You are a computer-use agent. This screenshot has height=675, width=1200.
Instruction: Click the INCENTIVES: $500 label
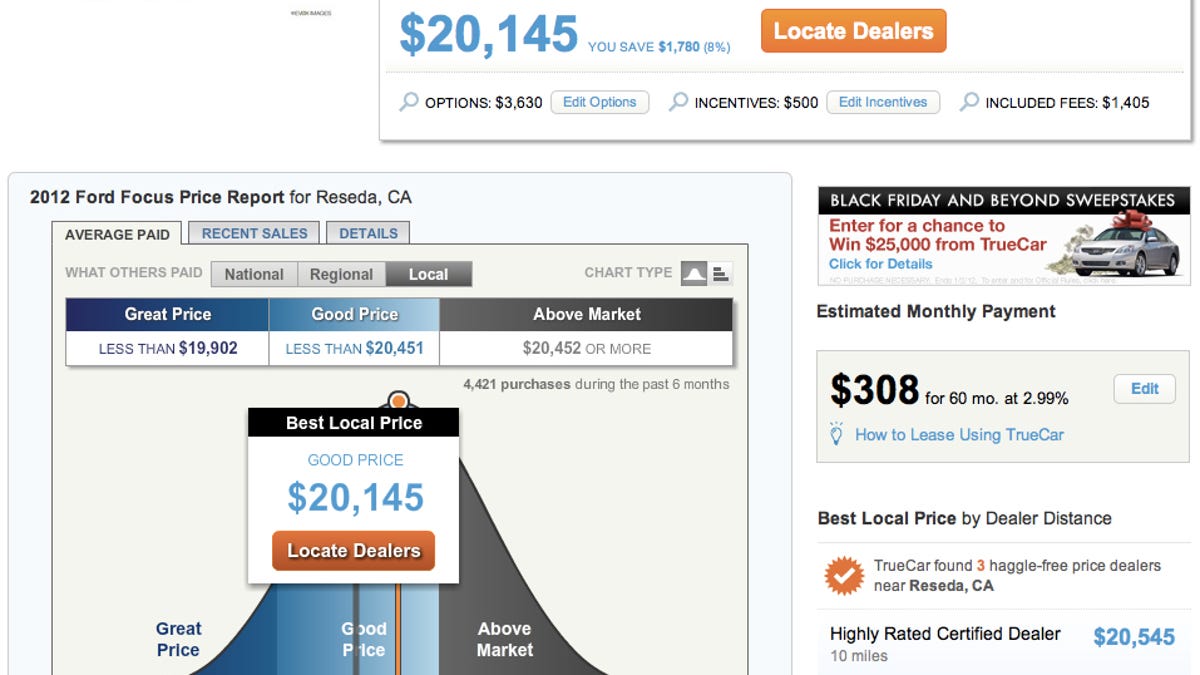click(x=756, y=102)
